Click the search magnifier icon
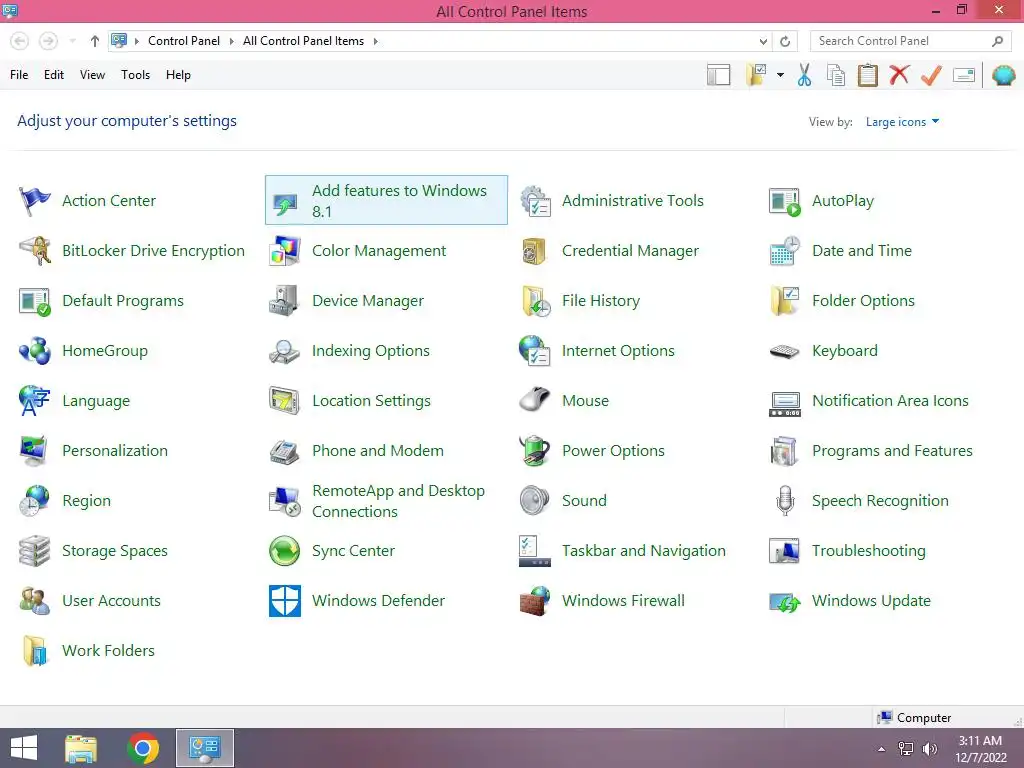Viewport: 1024px width, 768px height. click(997, 41)
